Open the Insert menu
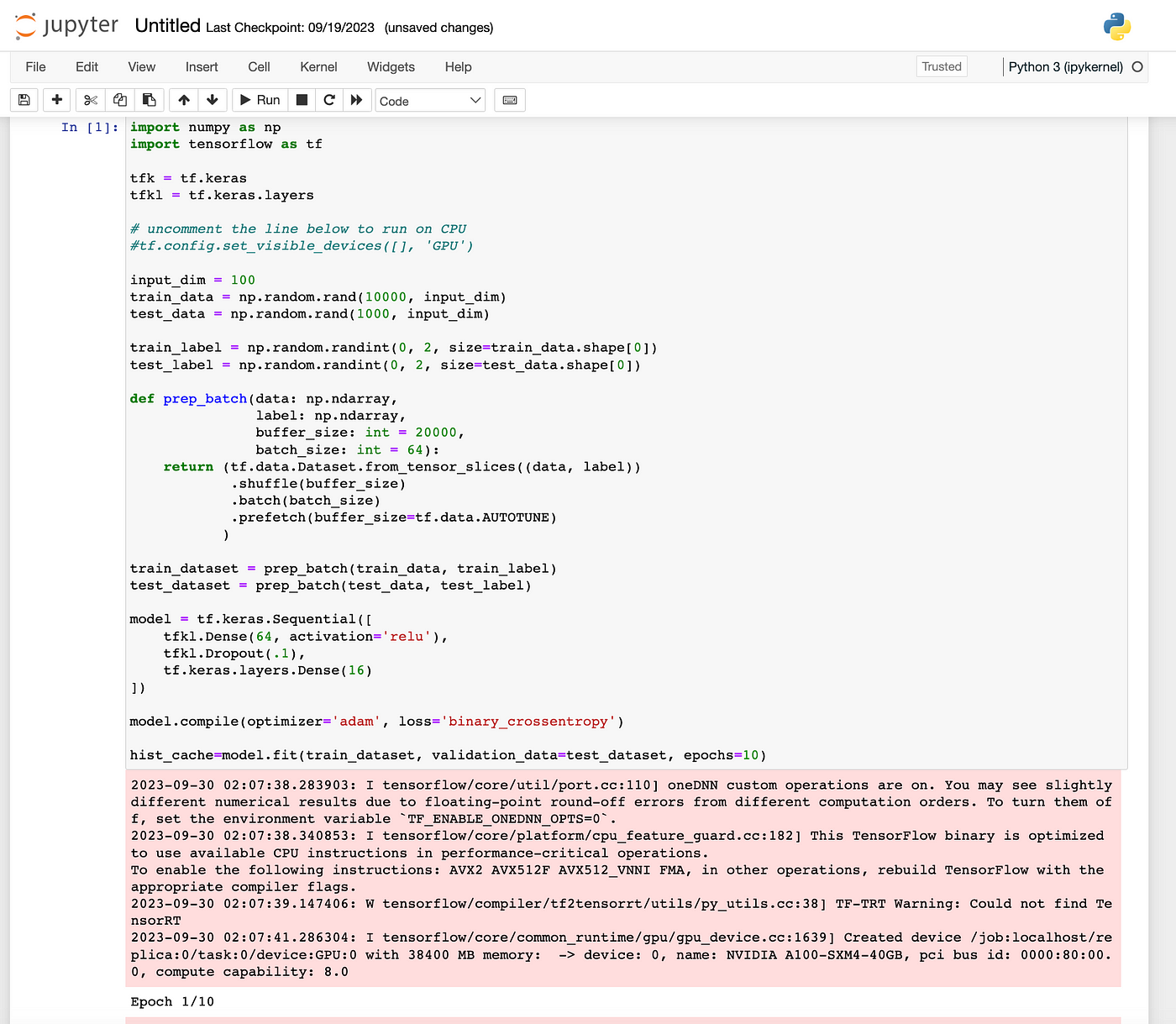Viewport: 1176px width, 1024px height. pyautogui.click(x=202, y=67)
